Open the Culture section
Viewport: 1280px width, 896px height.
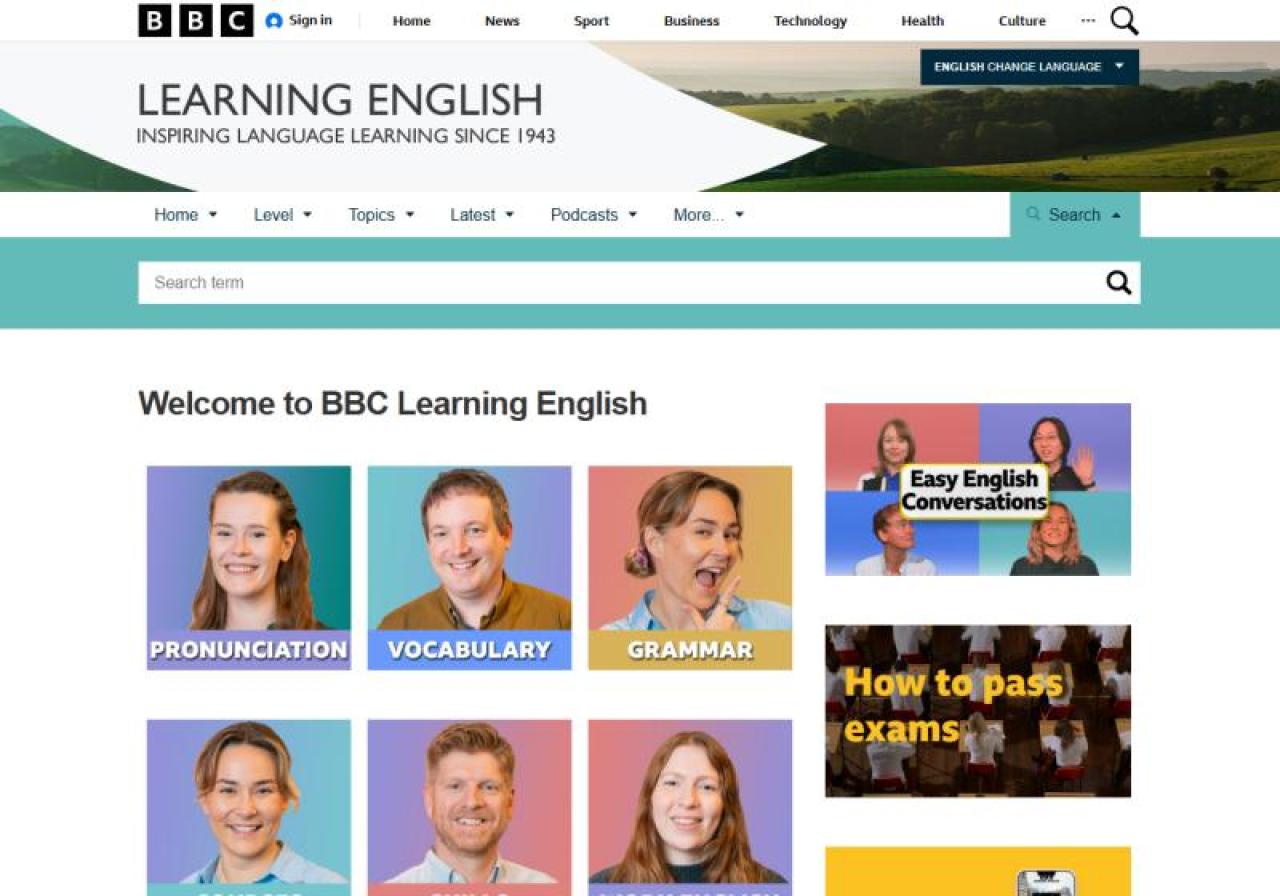pos(1022,21)
